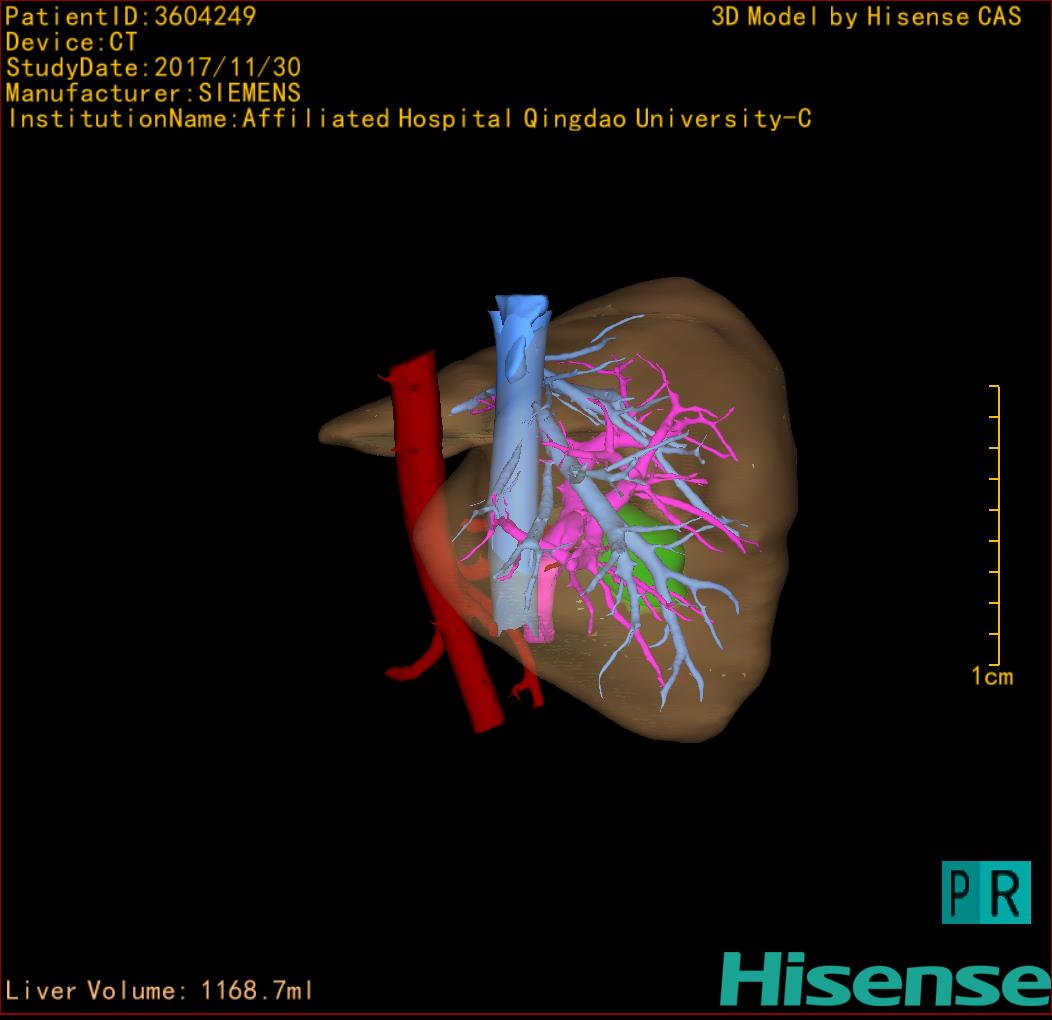Click the StudyDate 2017/11/30 text
1052x1020 pixels.
(153, 68)
